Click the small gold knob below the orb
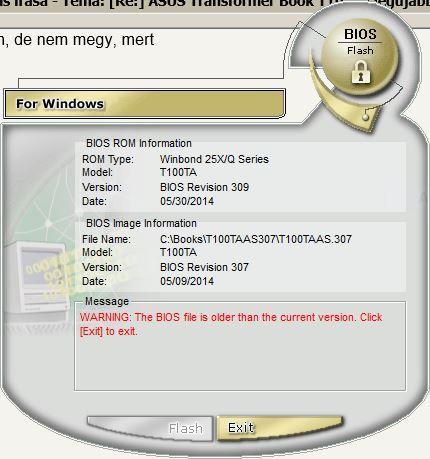 [x=366, y=117]
